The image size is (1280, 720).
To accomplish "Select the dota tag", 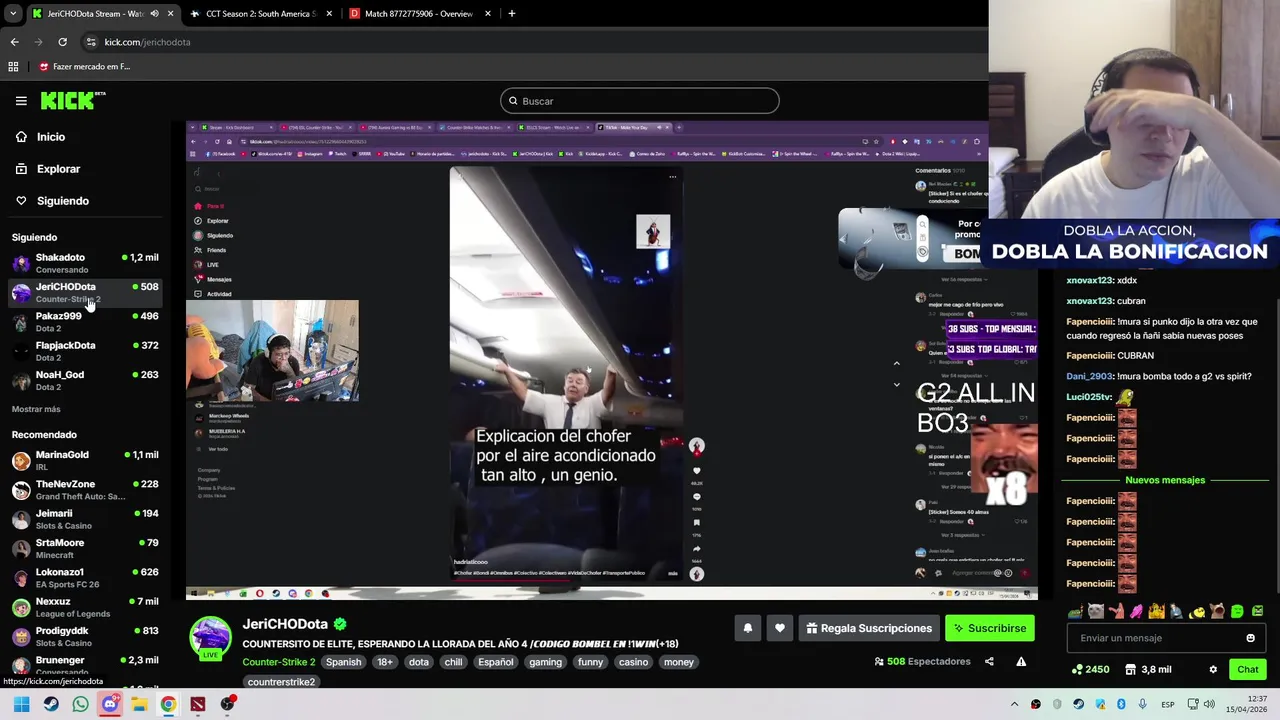I will (419, 662).
